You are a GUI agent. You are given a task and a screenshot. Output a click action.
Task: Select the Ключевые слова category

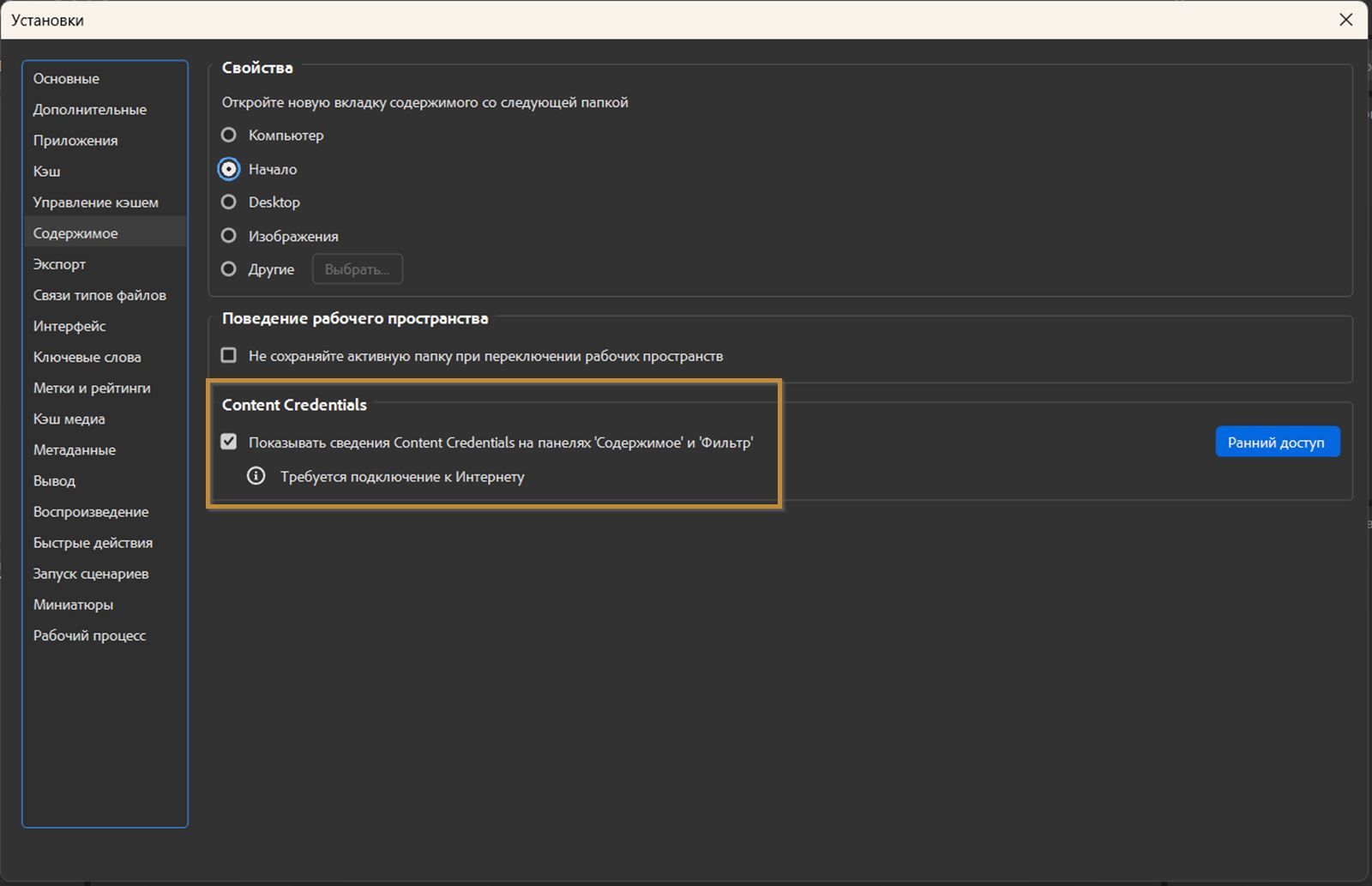pyautogui.click(x=105, y=356)
